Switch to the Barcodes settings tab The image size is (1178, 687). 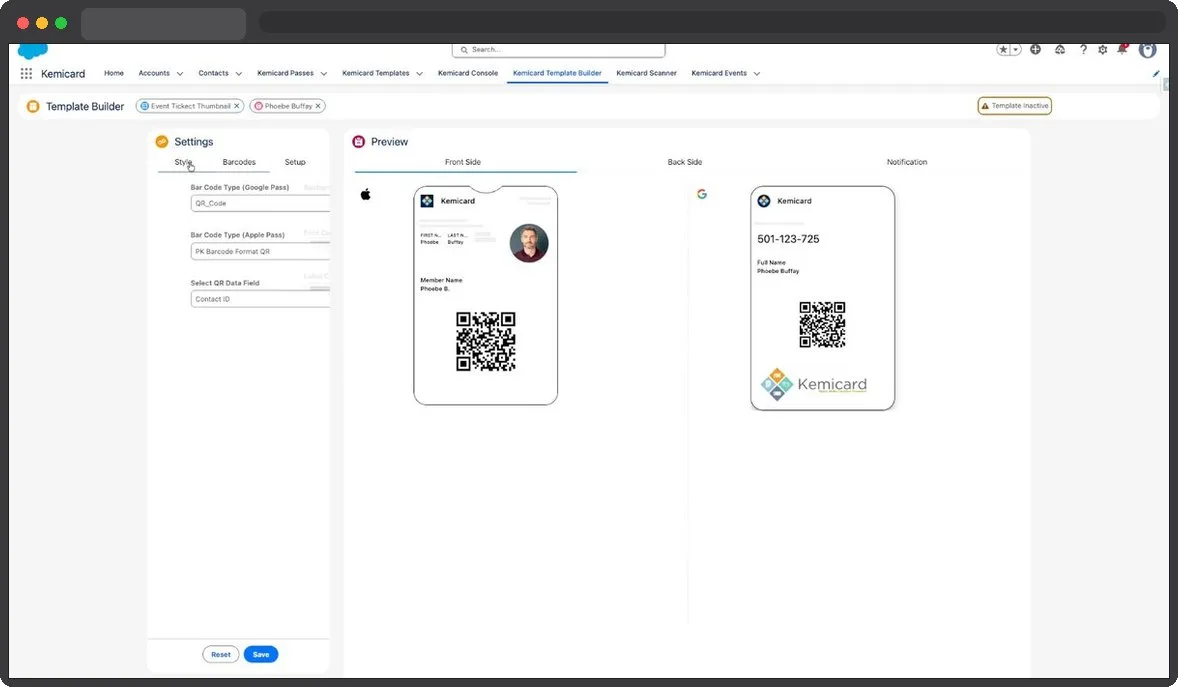click(239, 162)
